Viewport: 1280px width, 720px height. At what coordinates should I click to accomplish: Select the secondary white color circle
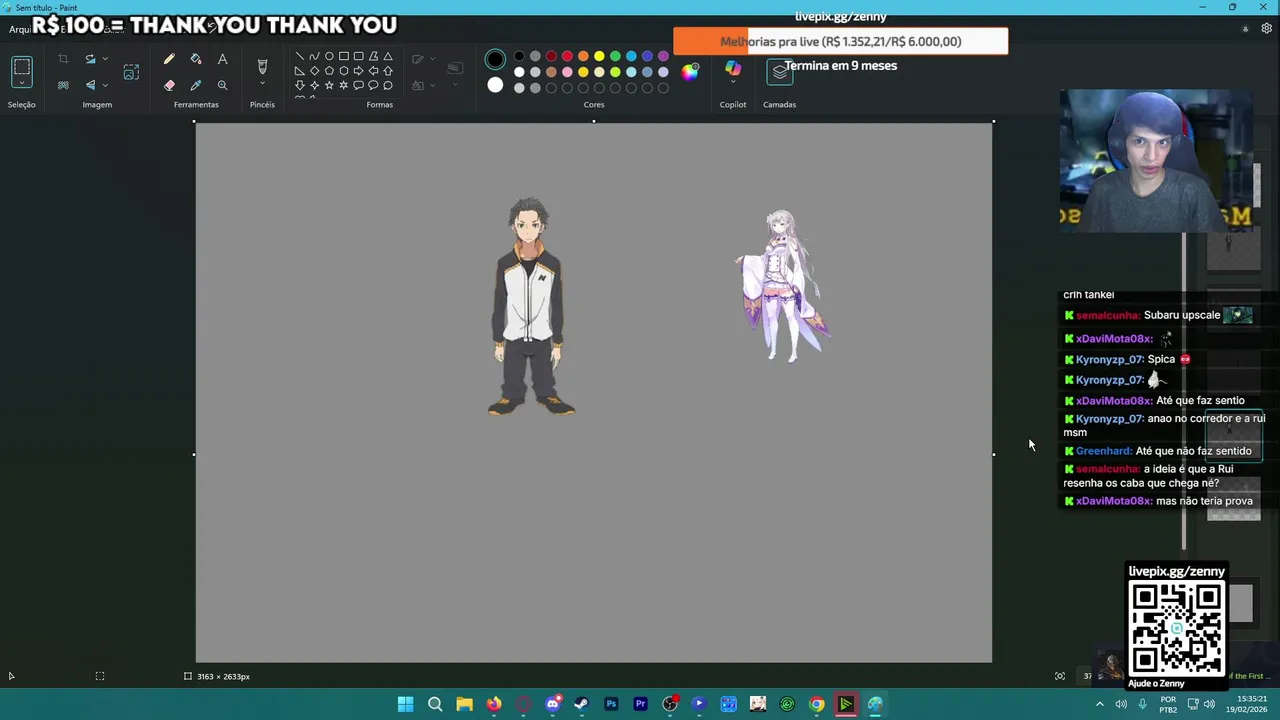point(495,85)
